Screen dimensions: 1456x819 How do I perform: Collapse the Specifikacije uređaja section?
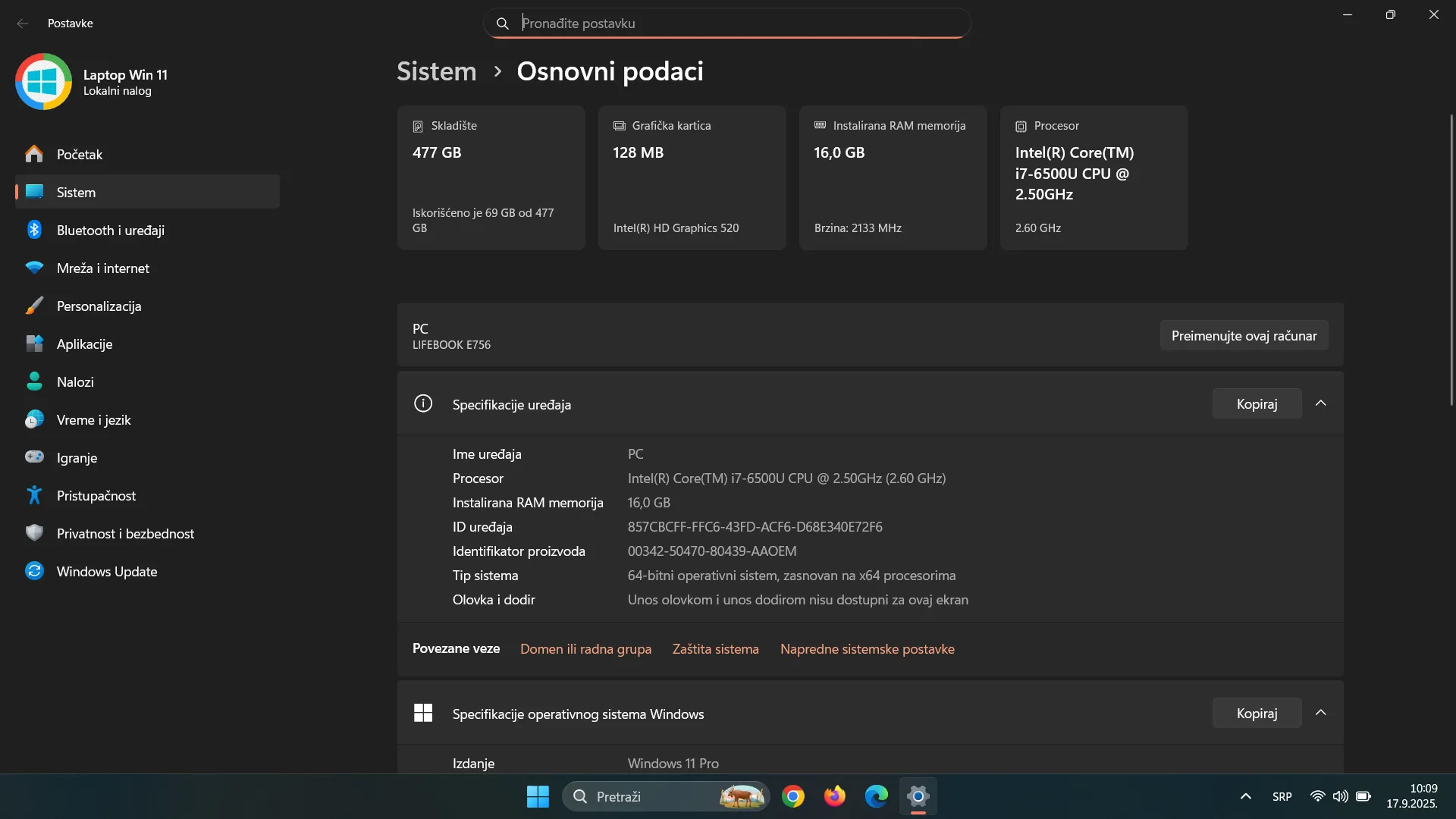pos(1320,403)
